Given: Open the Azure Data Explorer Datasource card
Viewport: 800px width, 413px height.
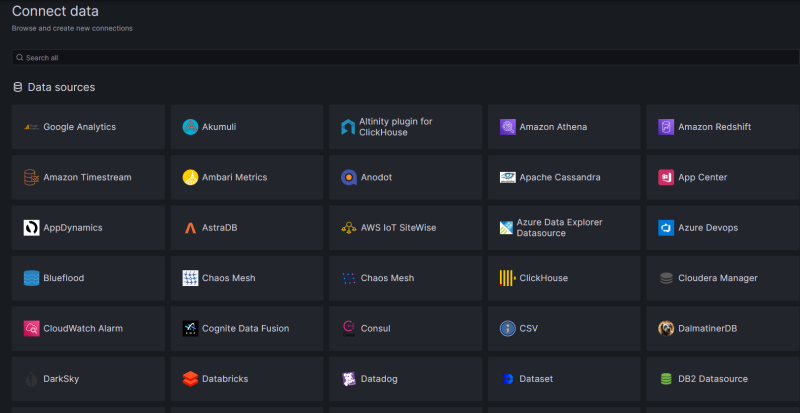Looking at the screenshot, I should [x=564, y=228].
